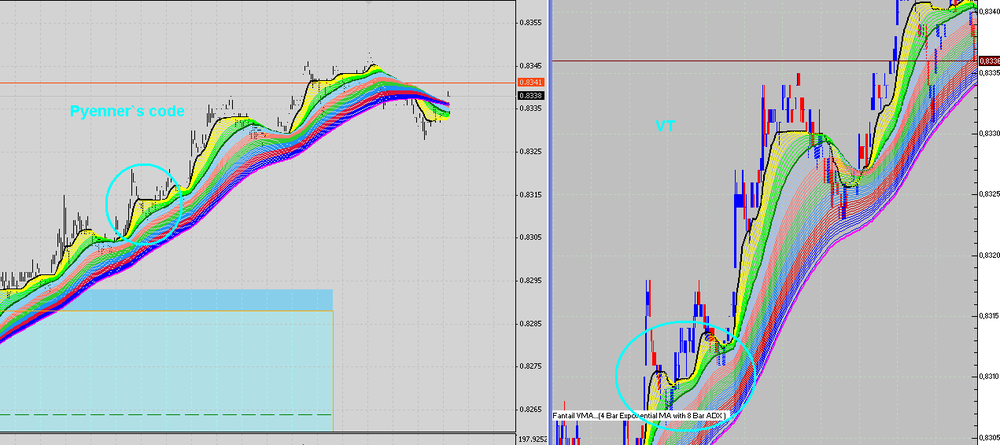
Task: Select the orange horizontal line on left chart
Action: 258,83
